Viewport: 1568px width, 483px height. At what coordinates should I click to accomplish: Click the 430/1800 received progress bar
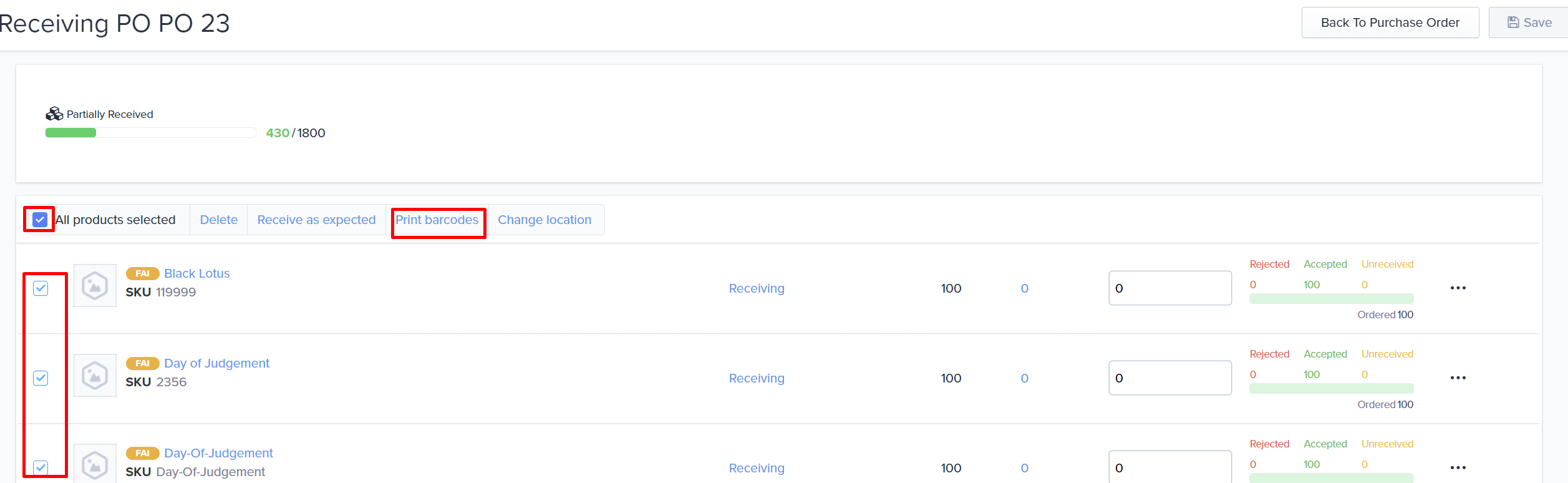point(150,132)
